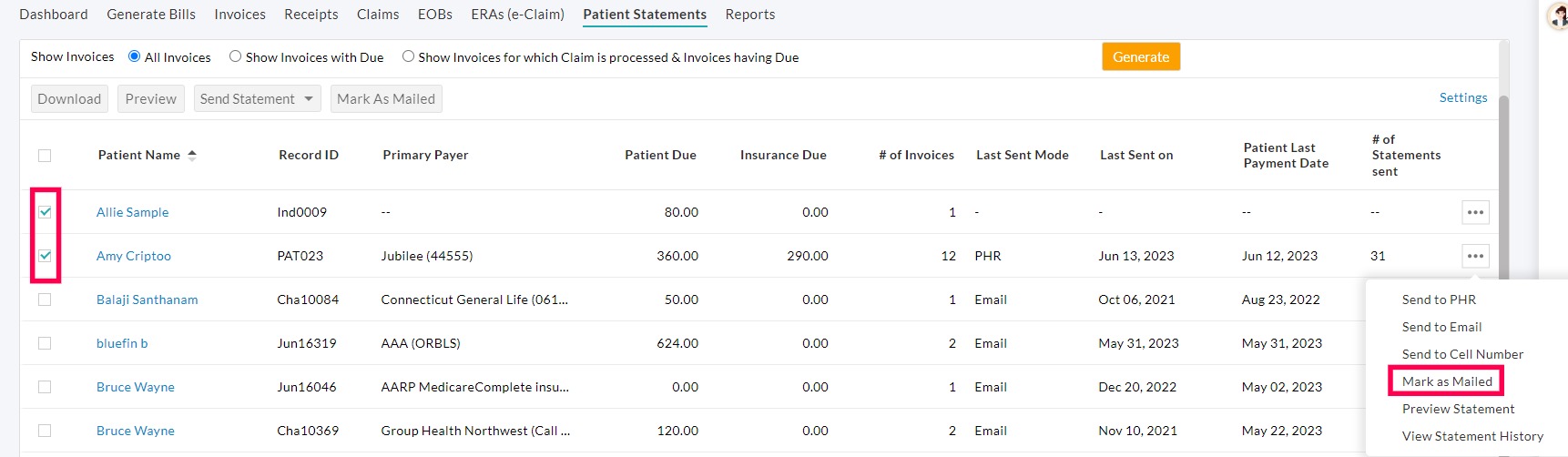Click the Record ID column header
Screen dimensions: 1568x457
point(309,155)
